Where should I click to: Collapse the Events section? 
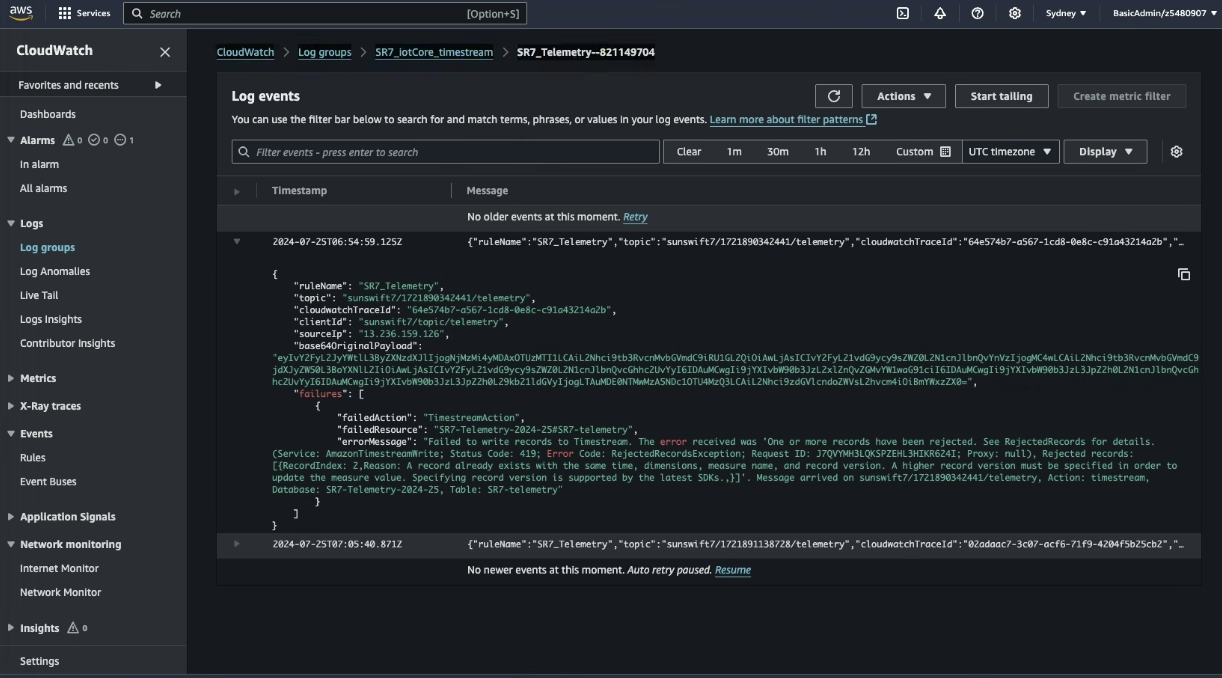tap(11, 433)
